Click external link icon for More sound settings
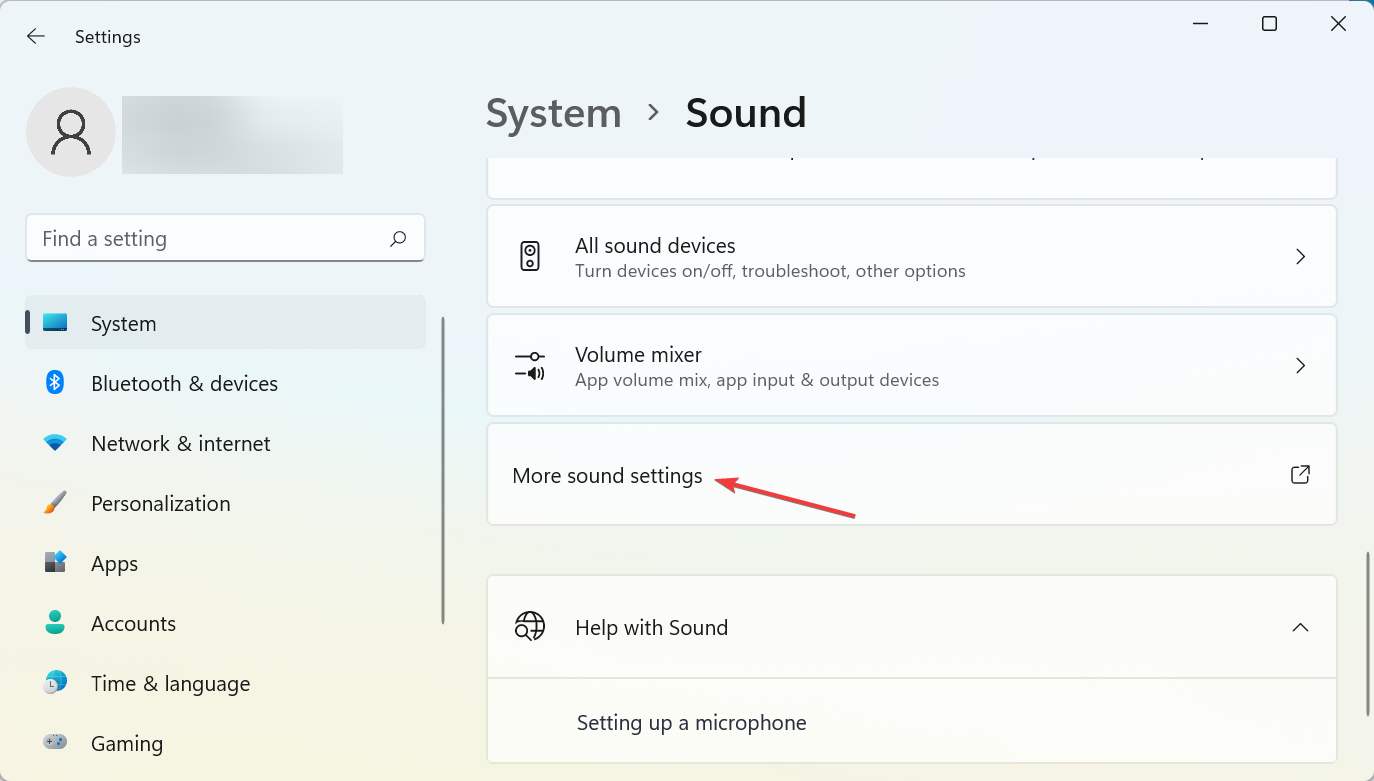This screenshot has height=781, width=1374. click(1300, 475)
